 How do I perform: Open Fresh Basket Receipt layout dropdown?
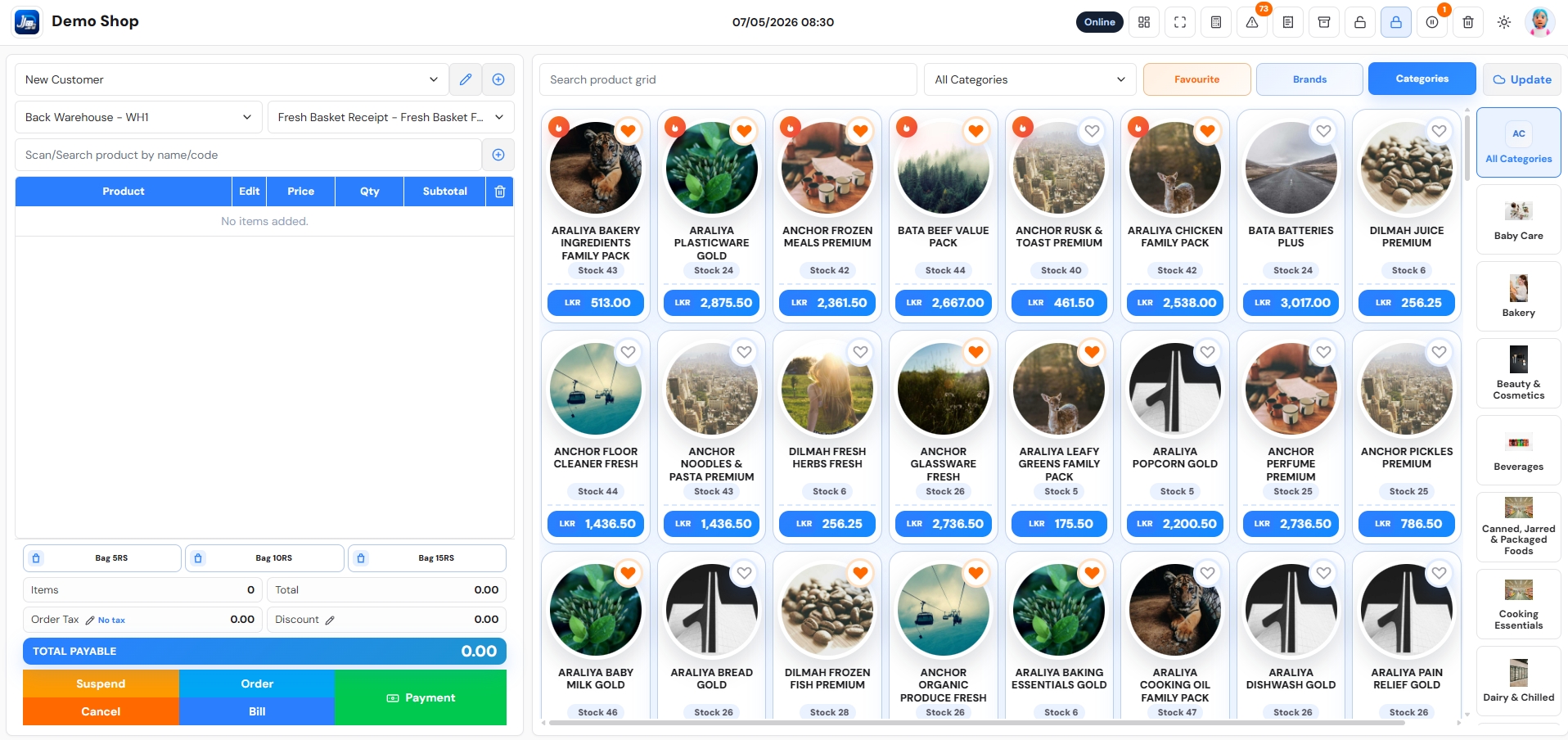(x=391, y=117)
